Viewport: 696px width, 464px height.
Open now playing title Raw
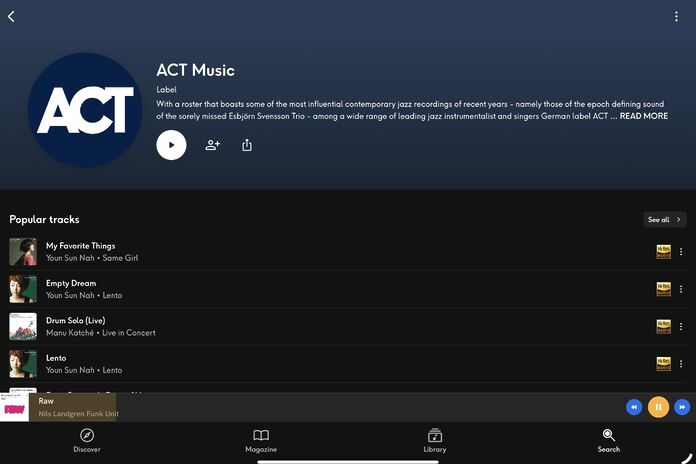(46, 401)
